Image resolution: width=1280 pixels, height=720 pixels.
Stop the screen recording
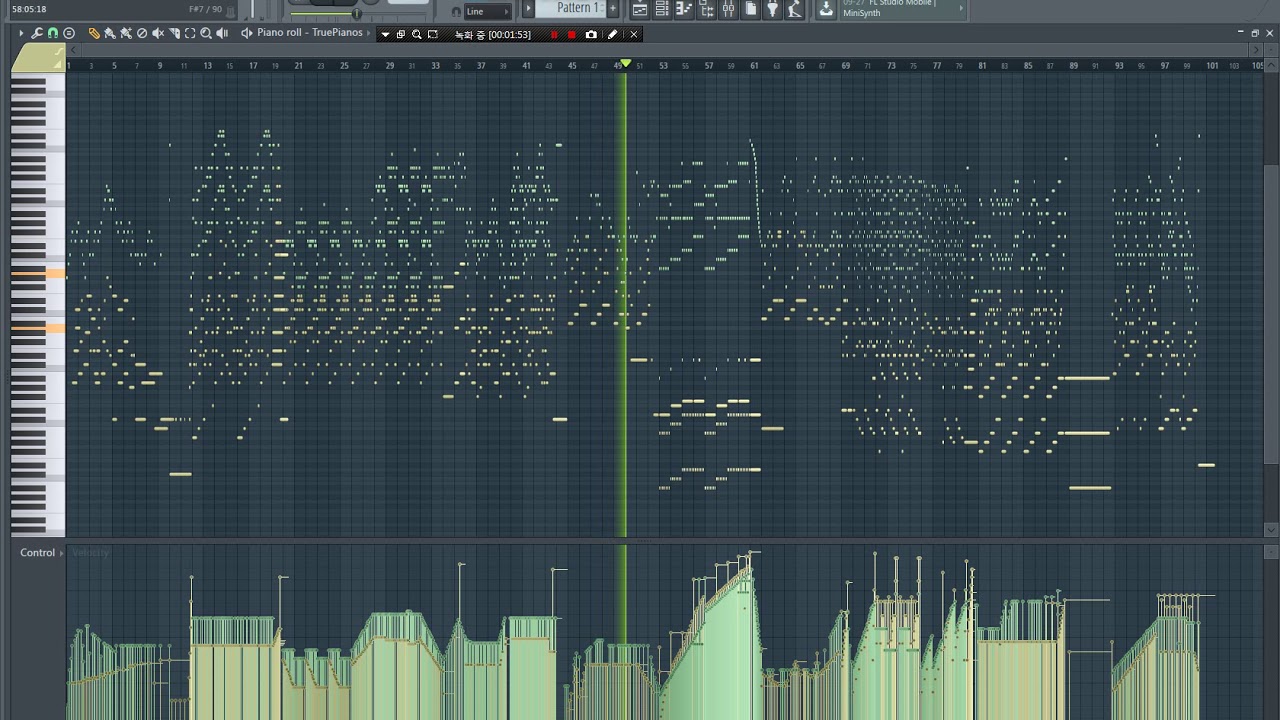tap(572, 34)
